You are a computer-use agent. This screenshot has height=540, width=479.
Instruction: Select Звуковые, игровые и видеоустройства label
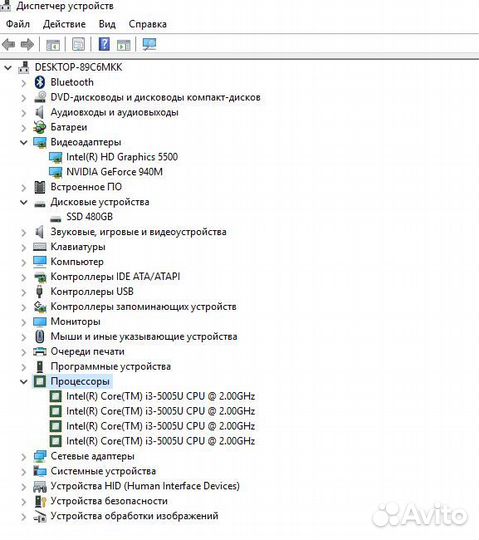[138, 232]
